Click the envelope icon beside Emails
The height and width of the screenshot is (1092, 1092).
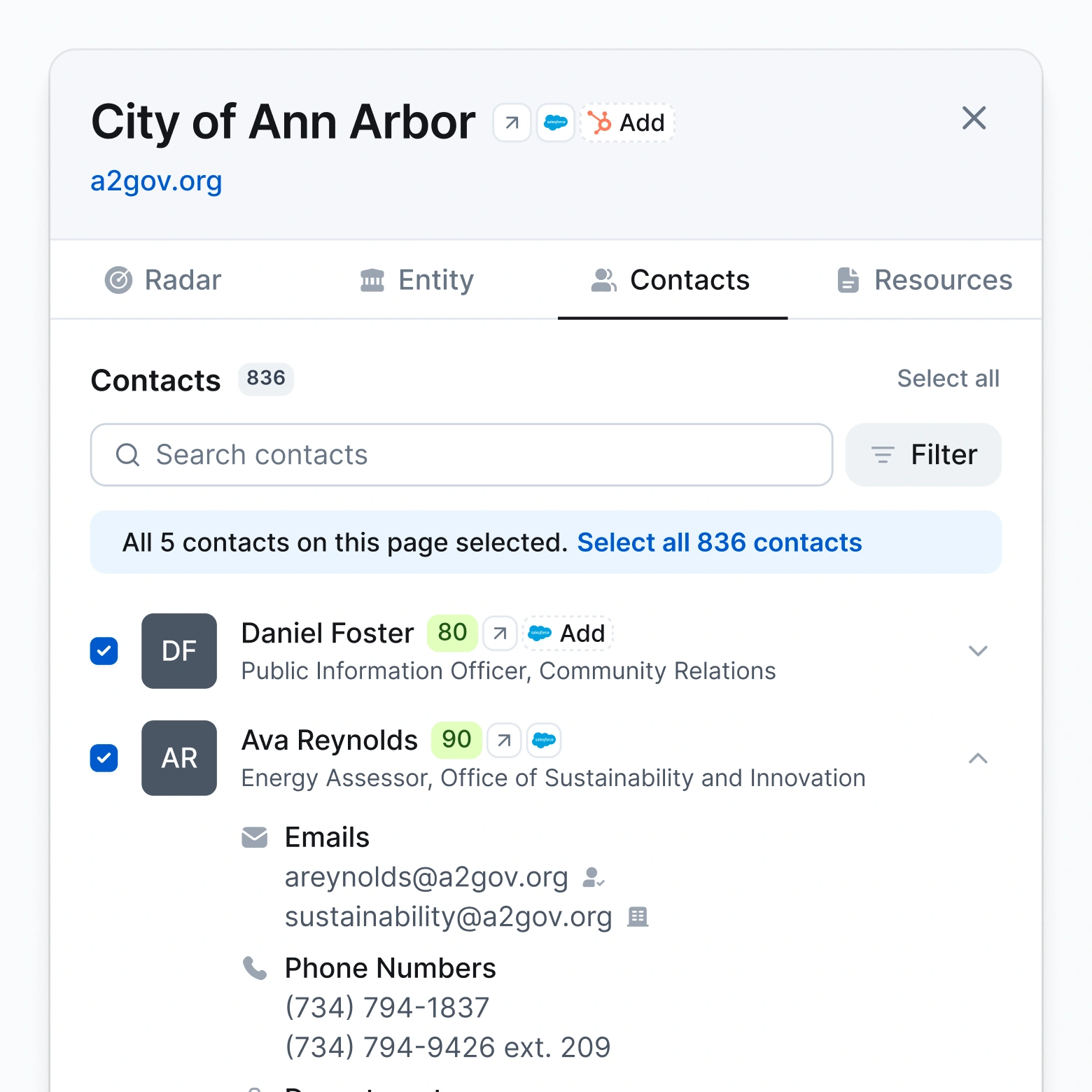point(255,836)
